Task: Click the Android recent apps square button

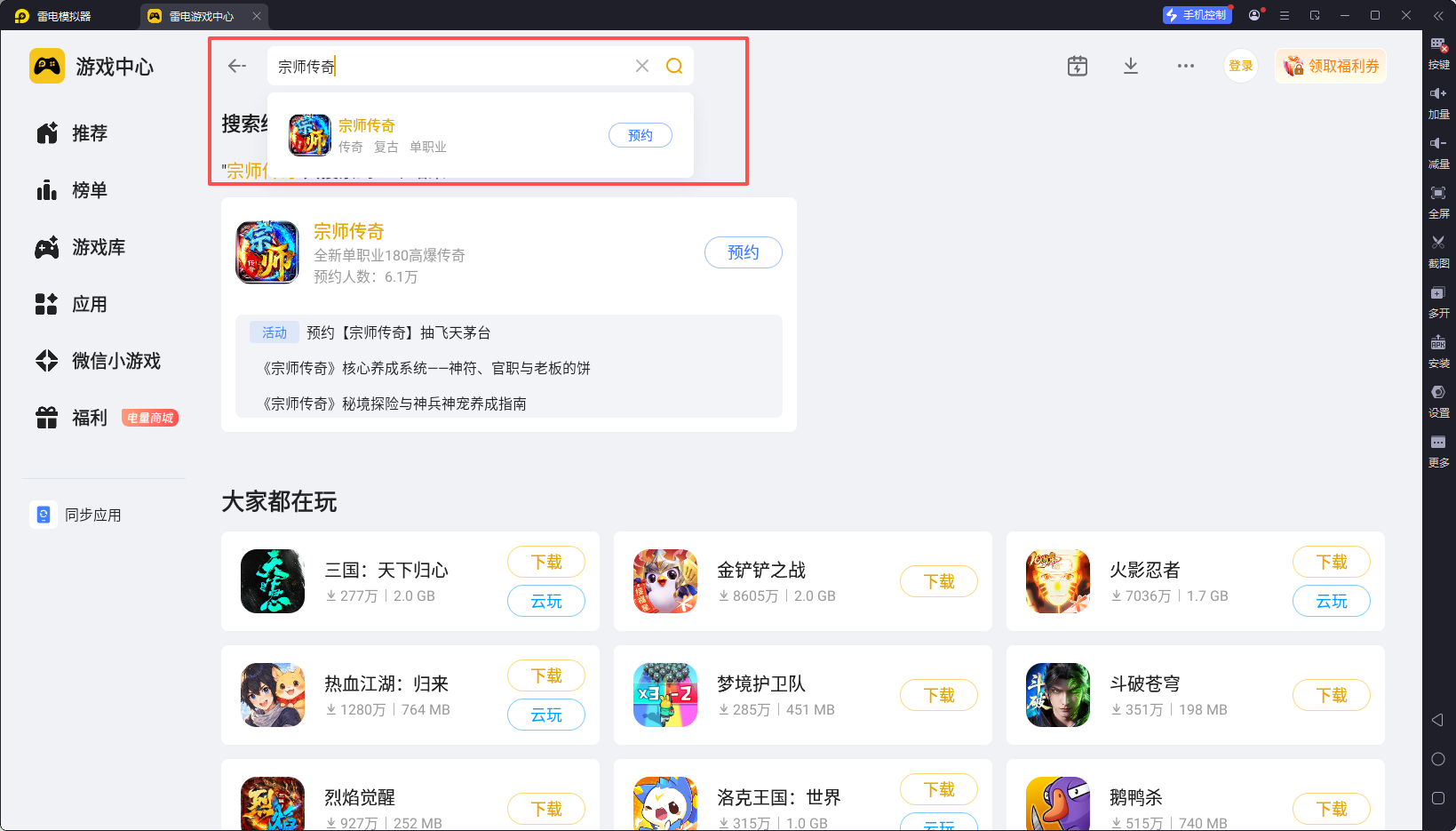Action: 1438,798
